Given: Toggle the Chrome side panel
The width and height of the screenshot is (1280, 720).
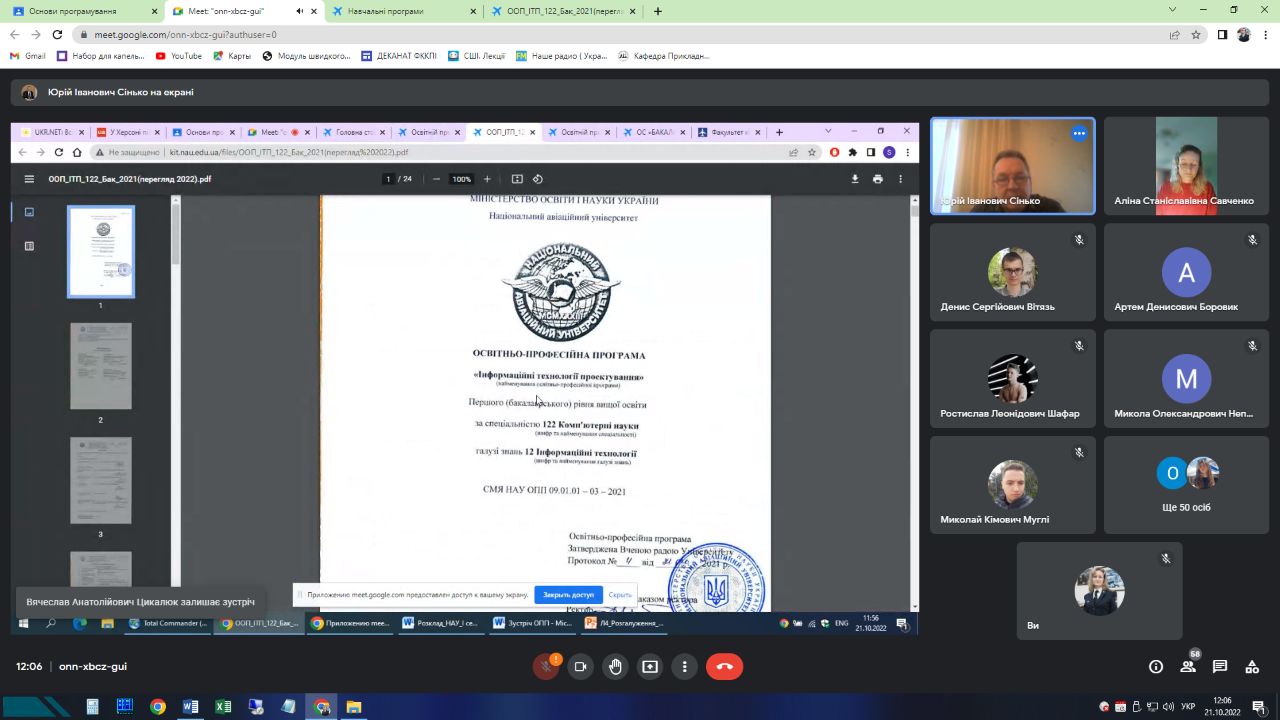Looking at the screenshot, I should (1222, 34).
